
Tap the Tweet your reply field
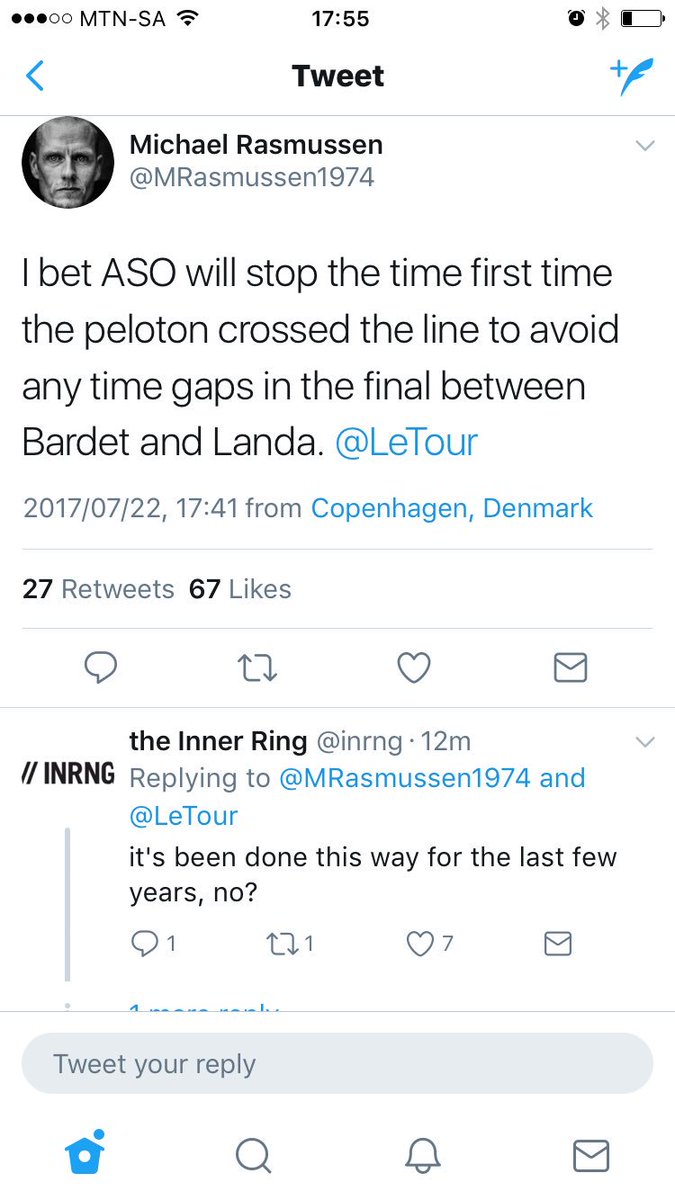pos(337,1064)
